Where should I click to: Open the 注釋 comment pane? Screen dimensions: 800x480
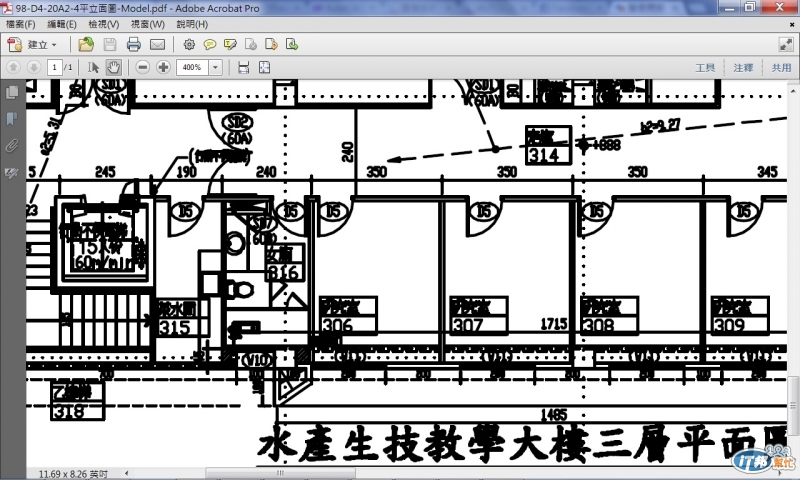(x=743, y=68)
